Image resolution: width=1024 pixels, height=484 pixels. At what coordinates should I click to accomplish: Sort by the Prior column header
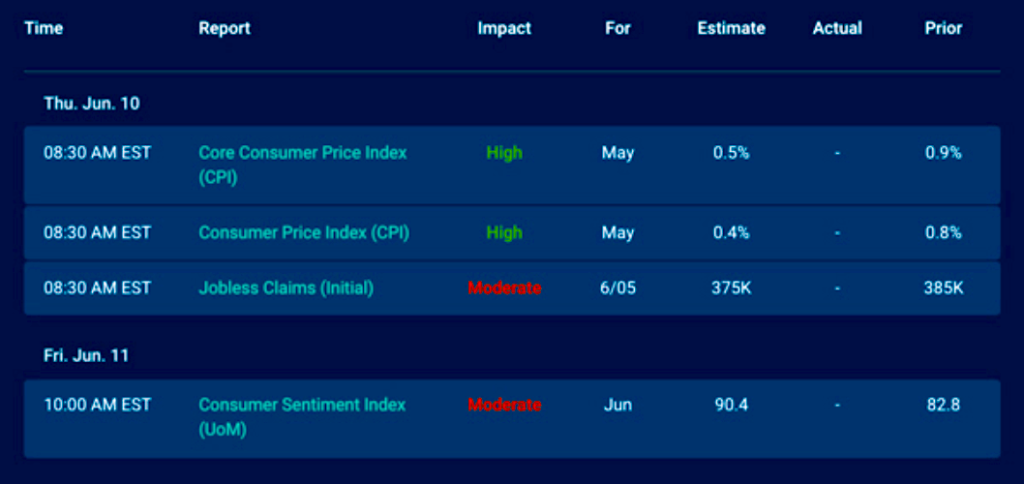(943, 28)
